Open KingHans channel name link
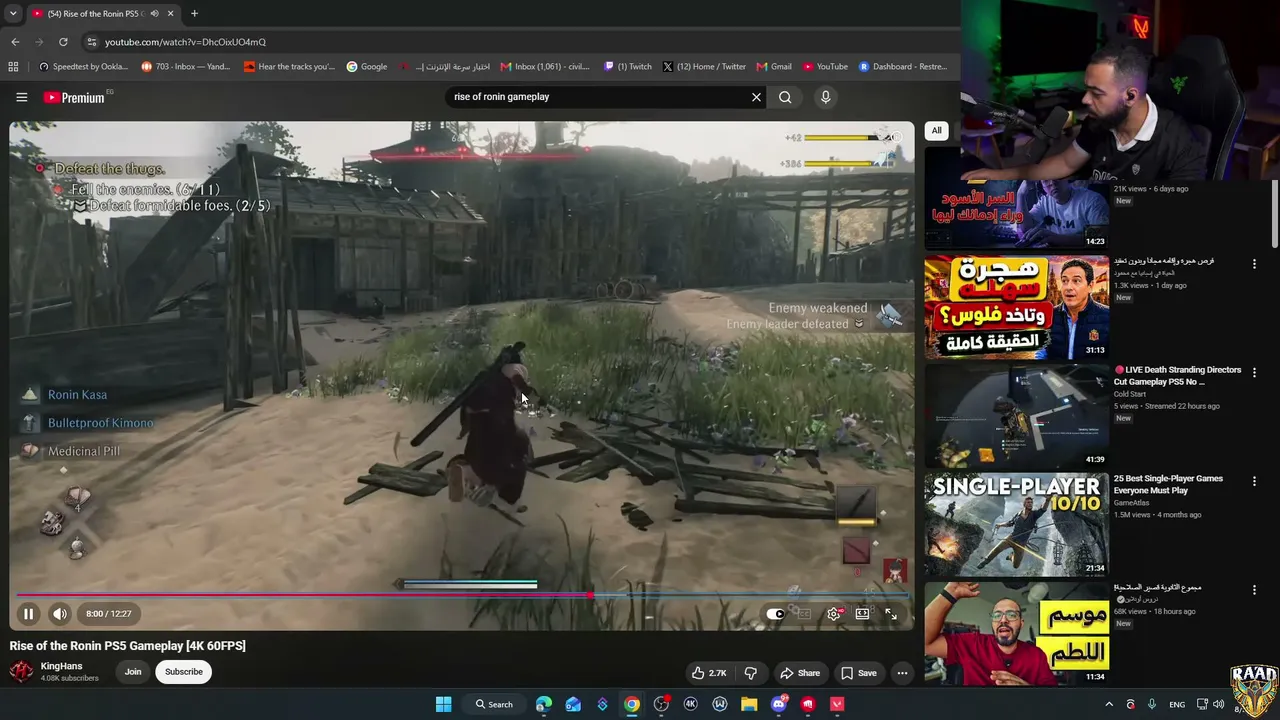This screenshot has height=720, width=1280. 62,666
